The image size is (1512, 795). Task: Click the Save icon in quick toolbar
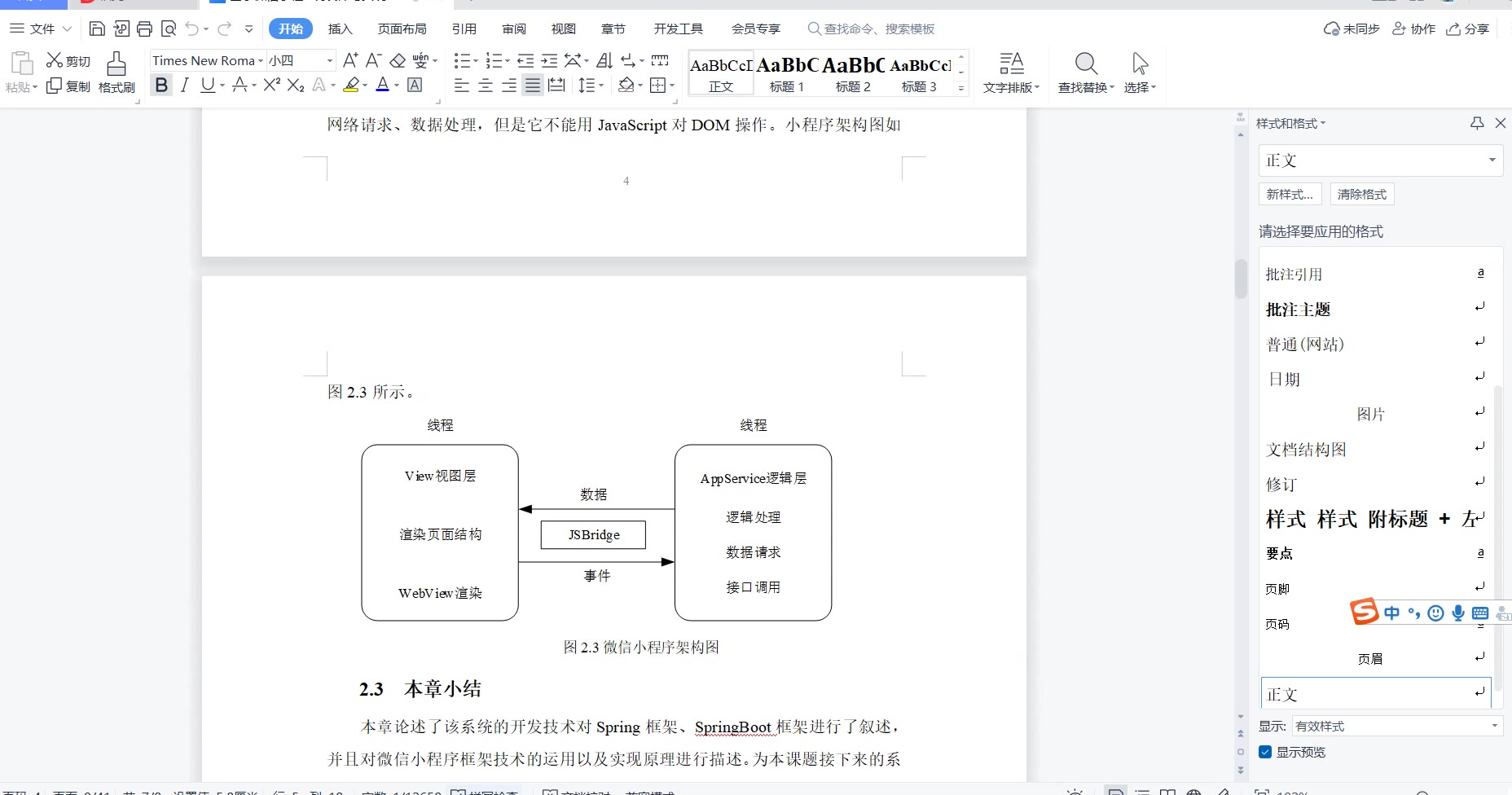point(97,29)
